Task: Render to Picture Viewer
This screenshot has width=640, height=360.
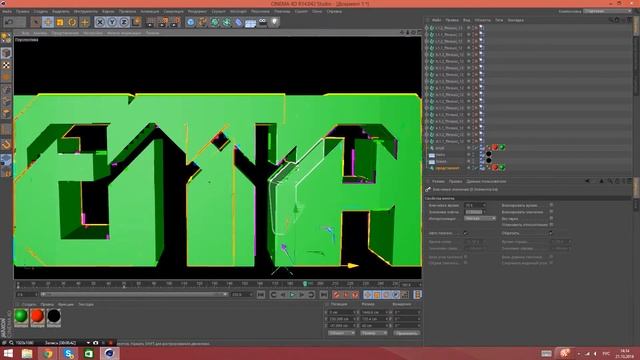Action: [163, 22]
